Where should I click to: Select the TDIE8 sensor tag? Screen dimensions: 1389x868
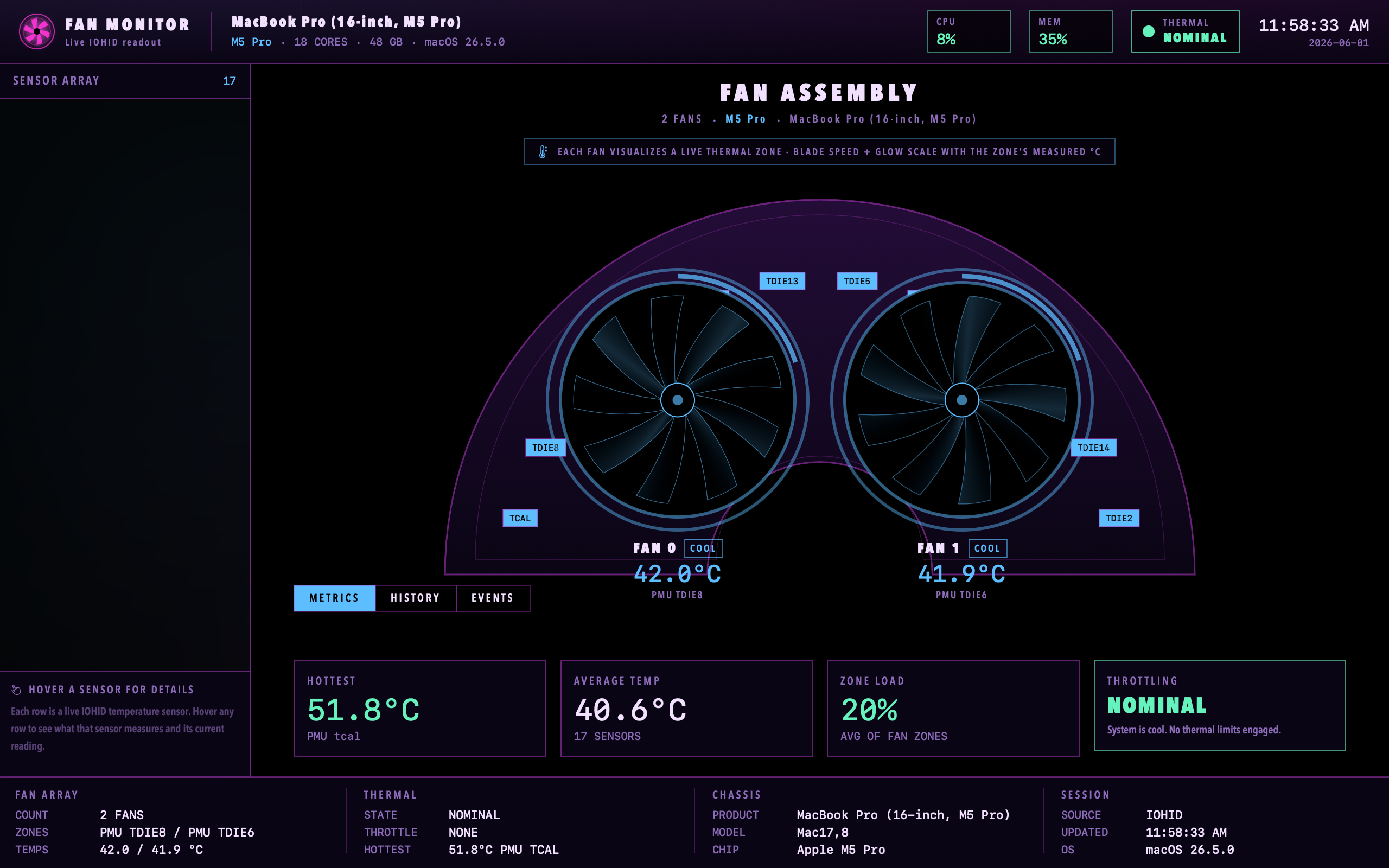[545, 448]
